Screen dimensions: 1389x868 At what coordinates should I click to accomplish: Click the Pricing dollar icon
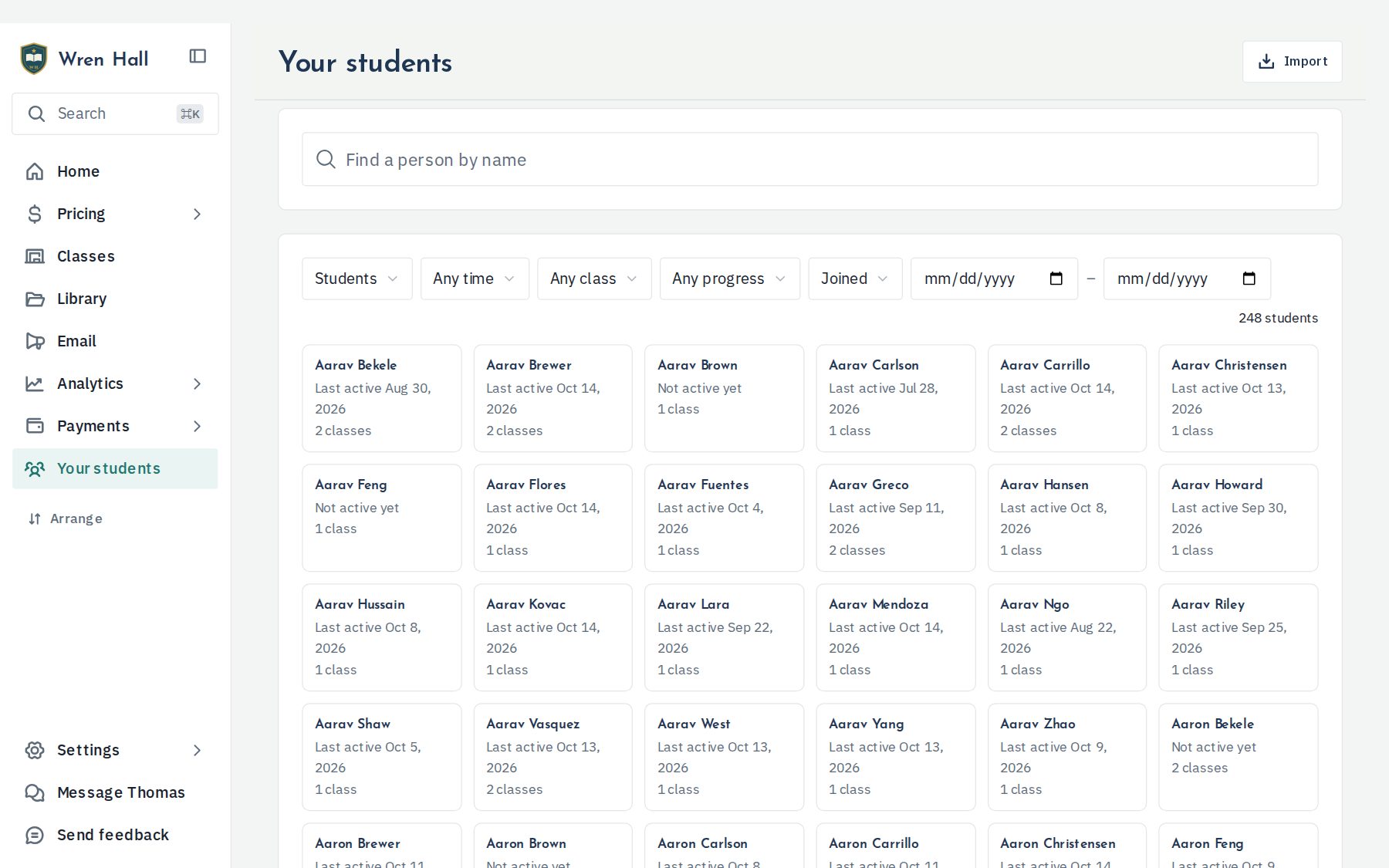[x=35, y=214]
